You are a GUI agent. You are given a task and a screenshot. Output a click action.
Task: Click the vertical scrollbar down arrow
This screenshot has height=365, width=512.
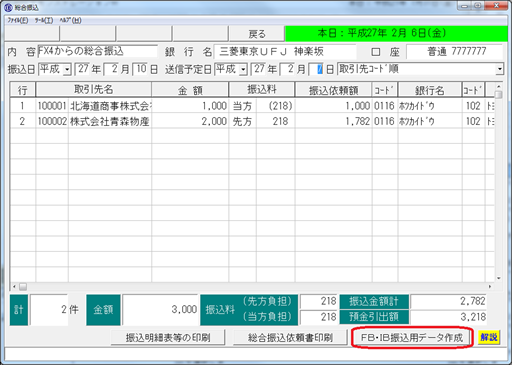click(x=499, y=278)
